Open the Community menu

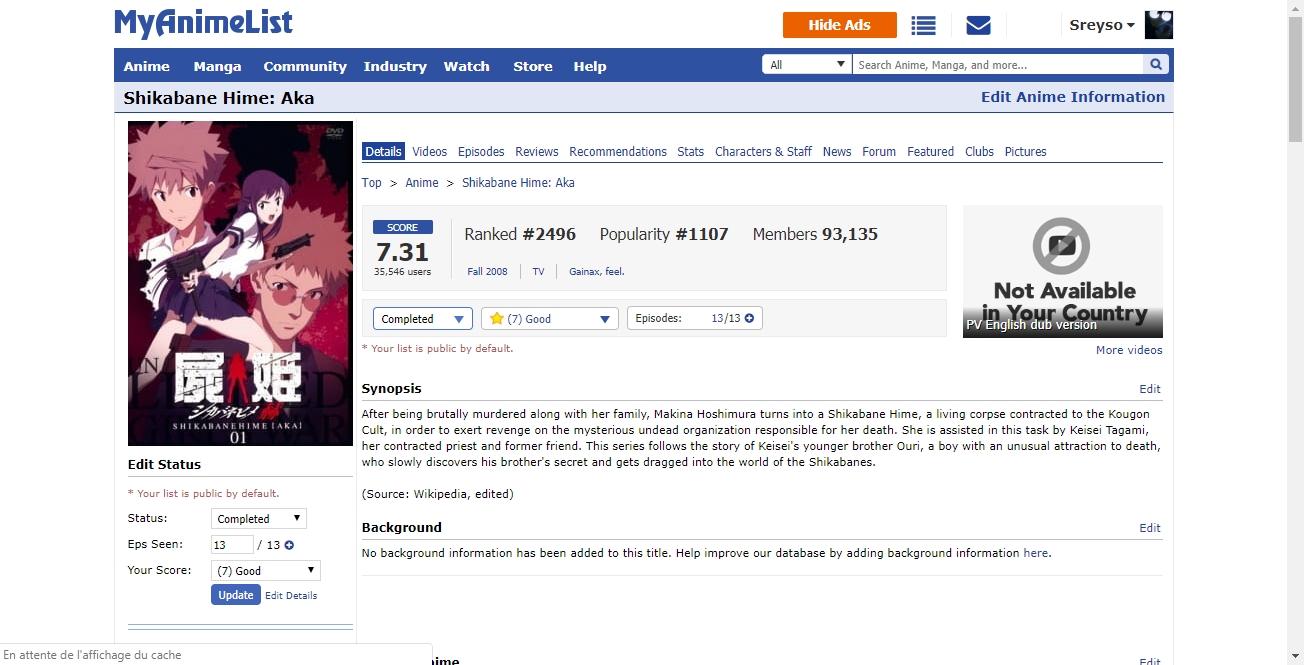(305, 66)
